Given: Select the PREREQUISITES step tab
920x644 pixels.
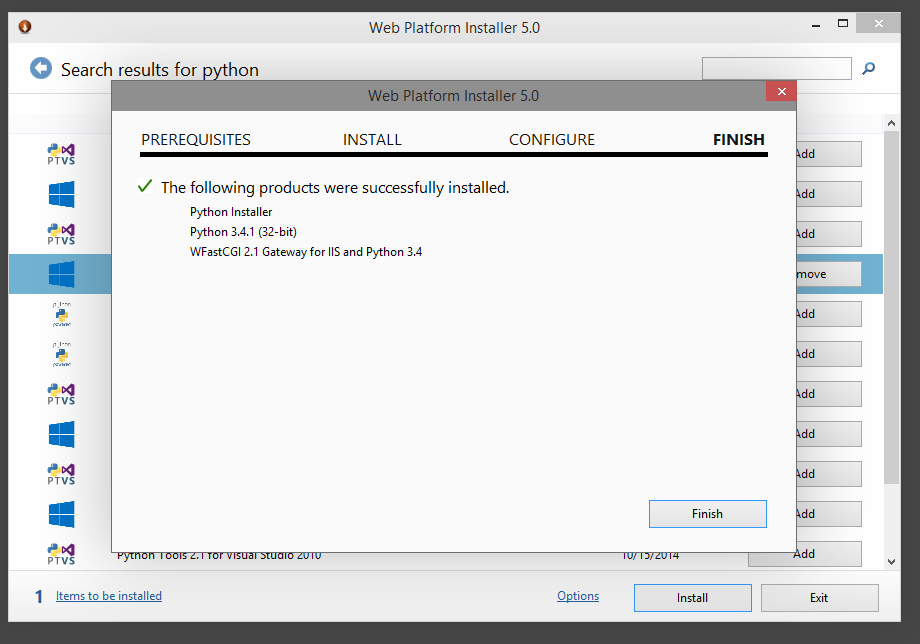Looking at the screenshot, I should pyautogui.click(x=196, y=140).
